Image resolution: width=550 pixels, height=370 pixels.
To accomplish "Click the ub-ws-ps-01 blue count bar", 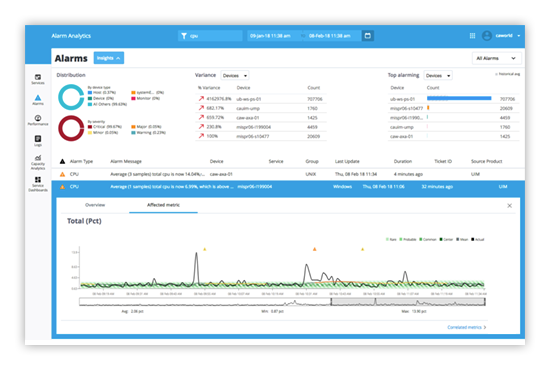I will 459,99.
